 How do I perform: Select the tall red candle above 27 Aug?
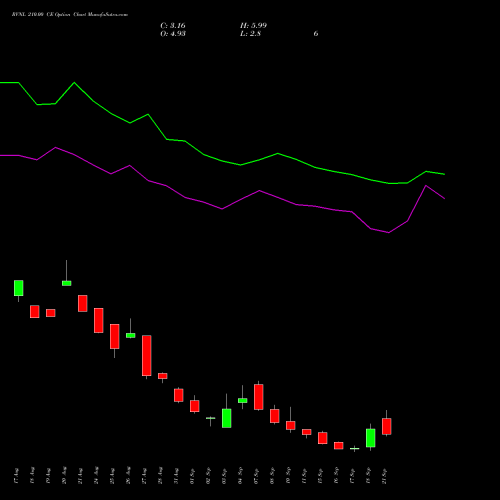point(147,356)
